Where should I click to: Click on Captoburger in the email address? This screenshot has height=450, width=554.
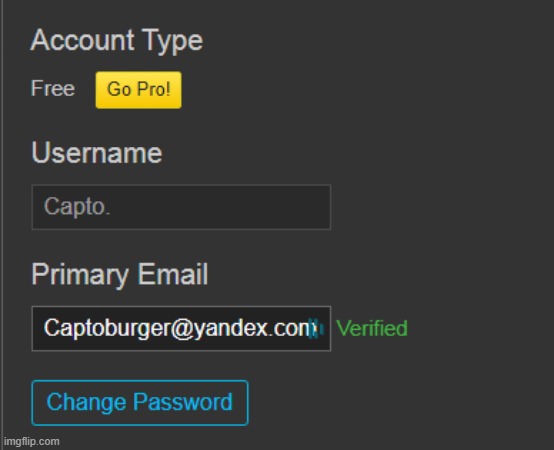click(x=107, y=328)
